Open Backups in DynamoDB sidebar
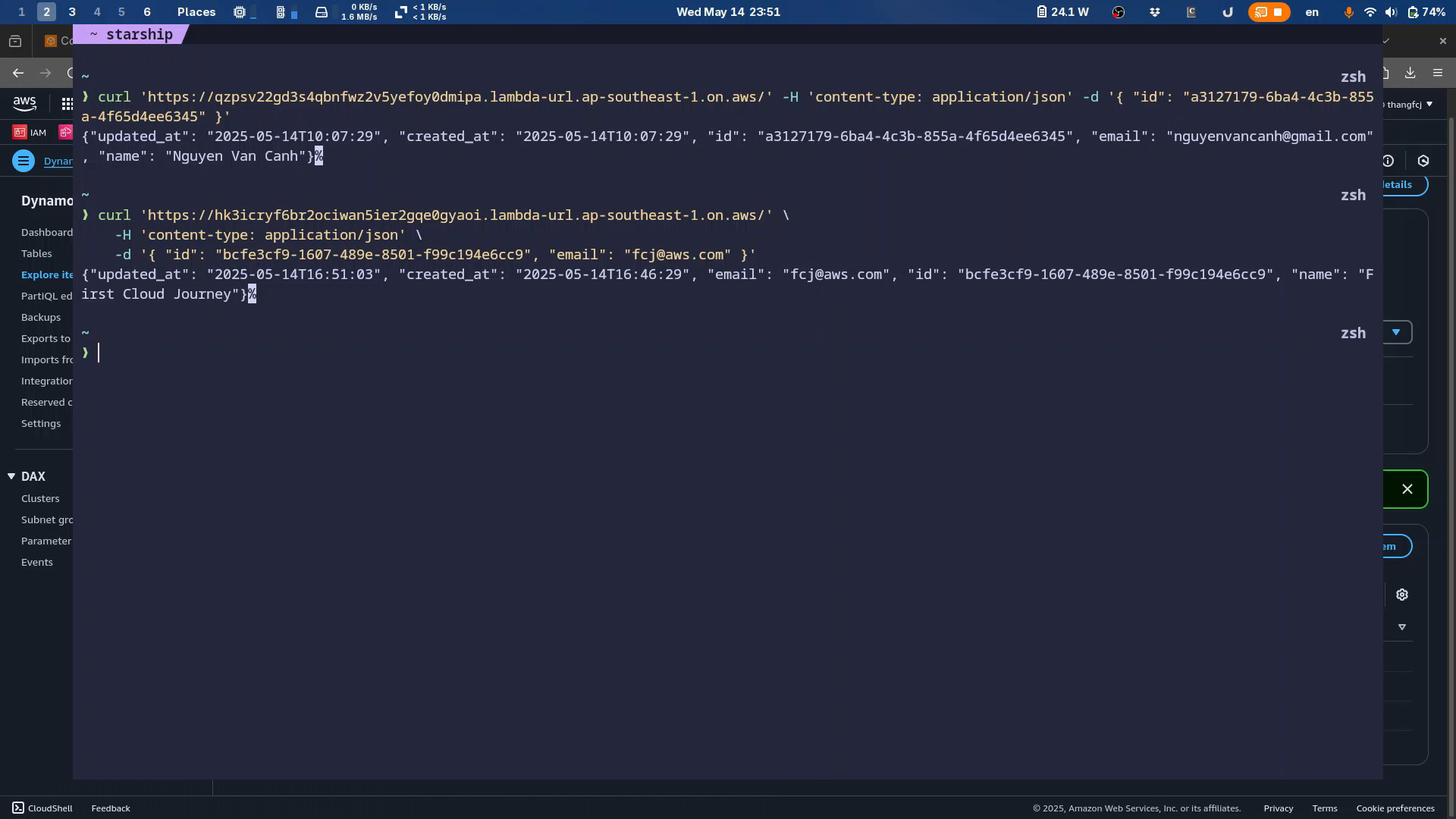 (x=41, y=317)
